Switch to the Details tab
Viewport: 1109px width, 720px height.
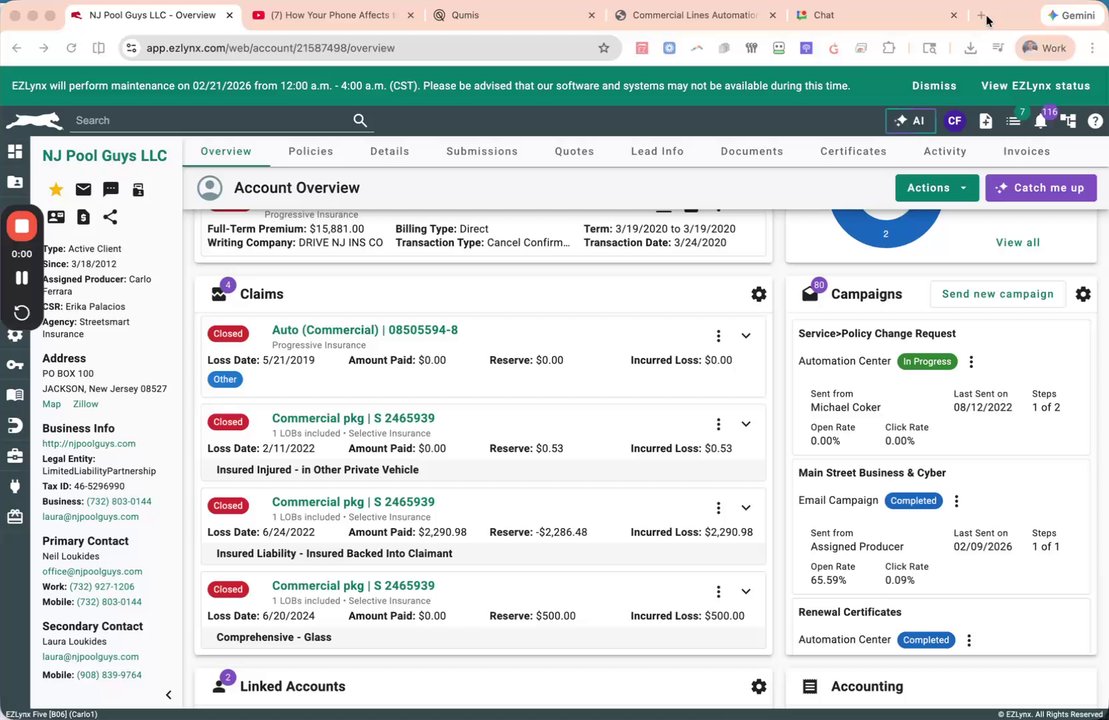pyautogui.click(x=390, y=151)
